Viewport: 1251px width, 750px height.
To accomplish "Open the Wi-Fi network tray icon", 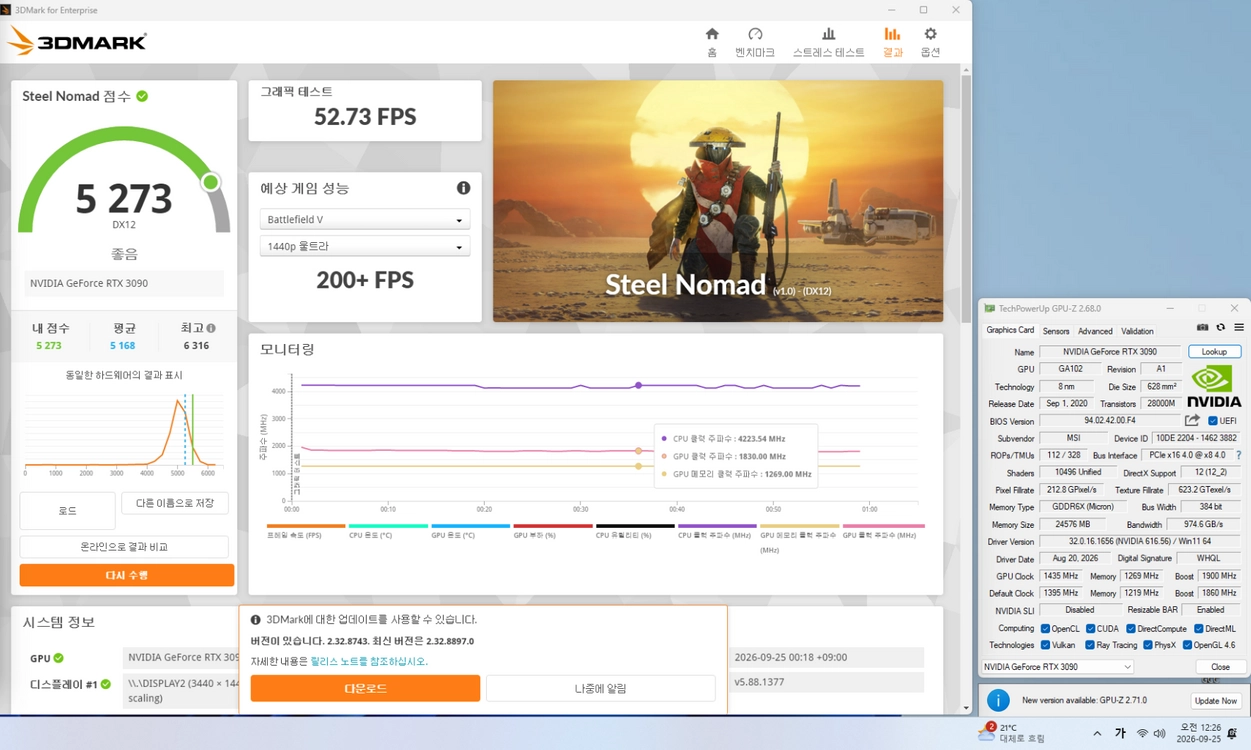I will (1142, 734).
